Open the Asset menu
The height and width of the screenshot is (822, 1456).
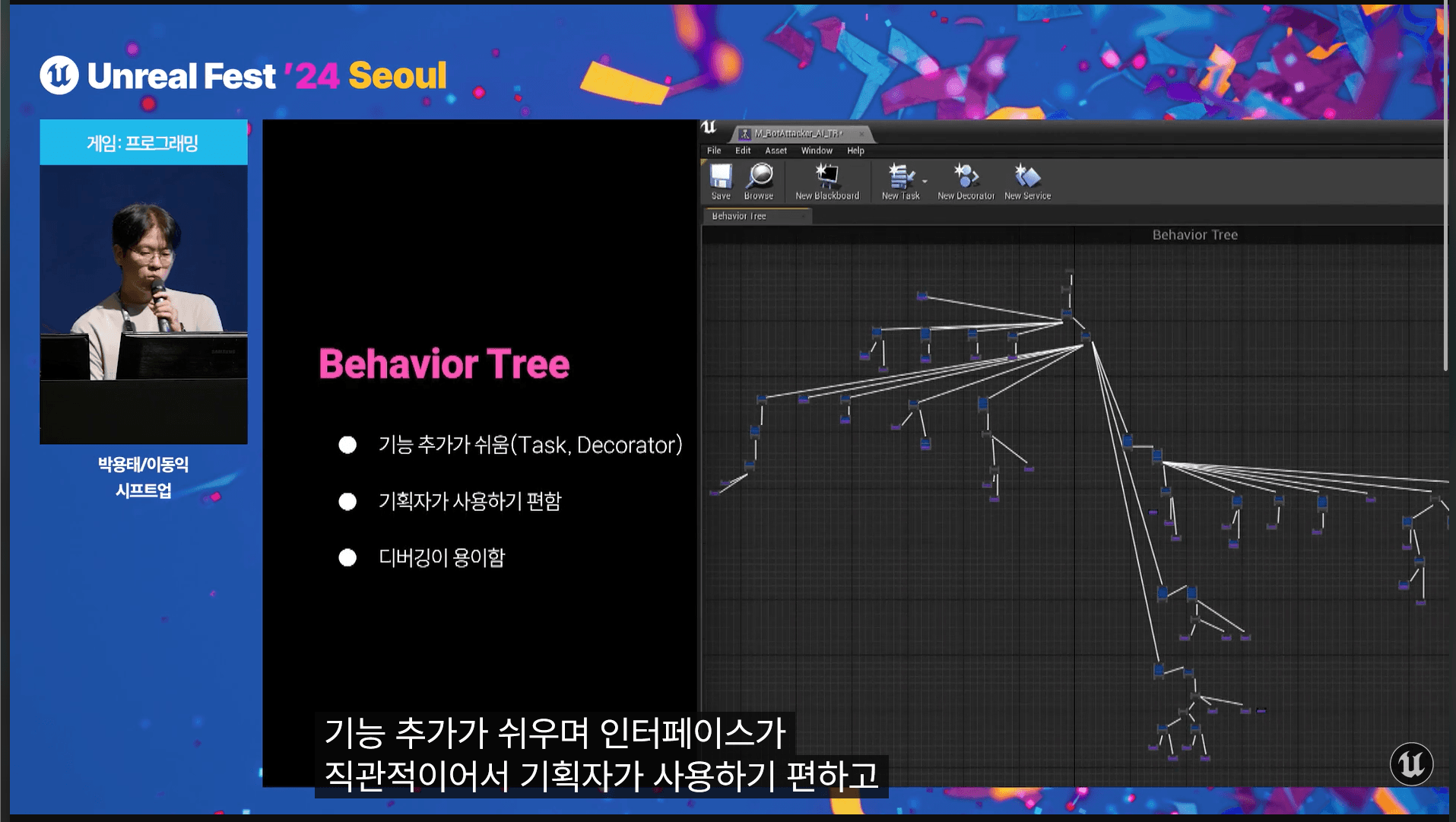coord(776,151)
